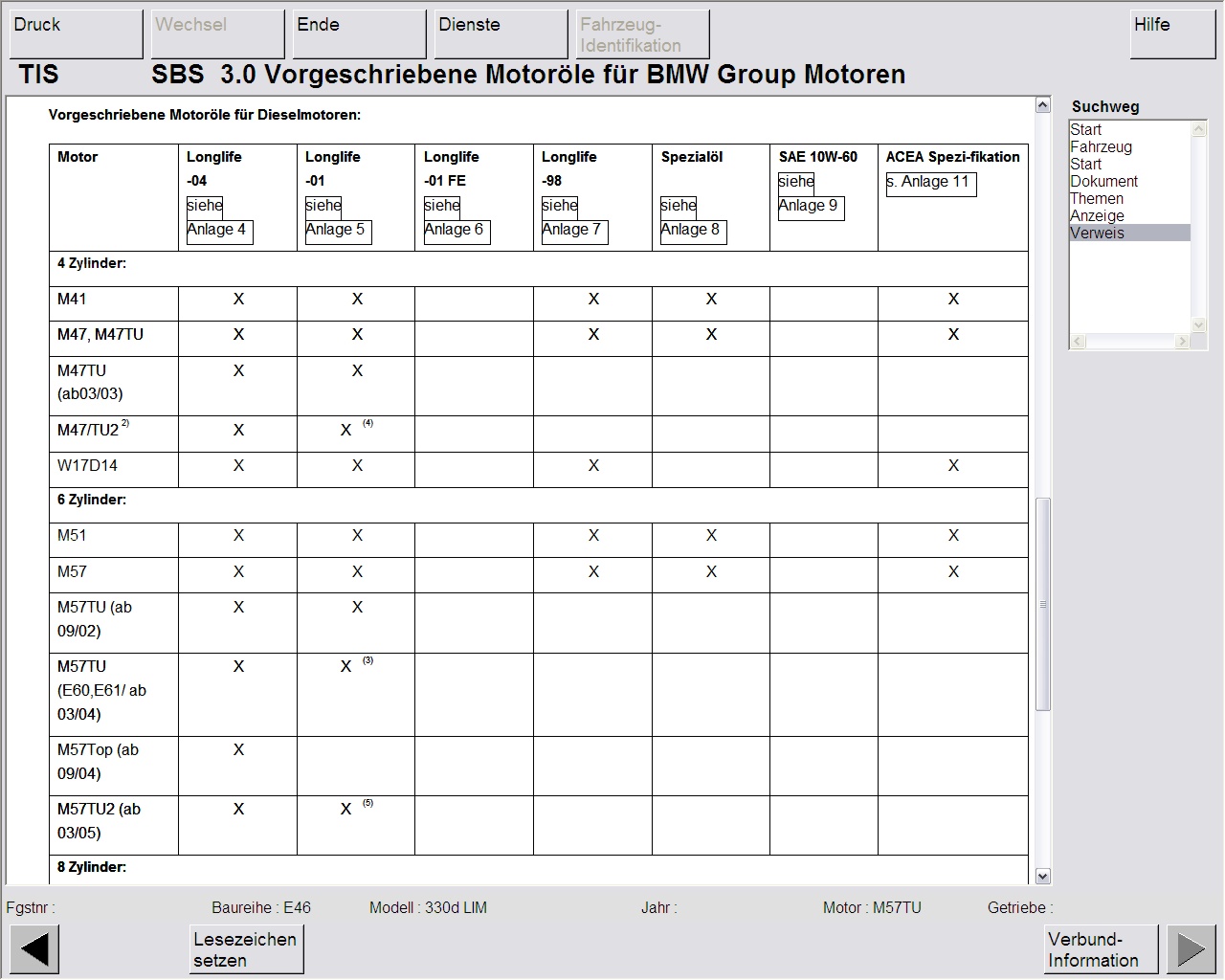Viewport: 1225px width, 980px height.
Task: Click 'Baureihe : E46' status text
Action: pyautogui.click(x=261, y=907)
